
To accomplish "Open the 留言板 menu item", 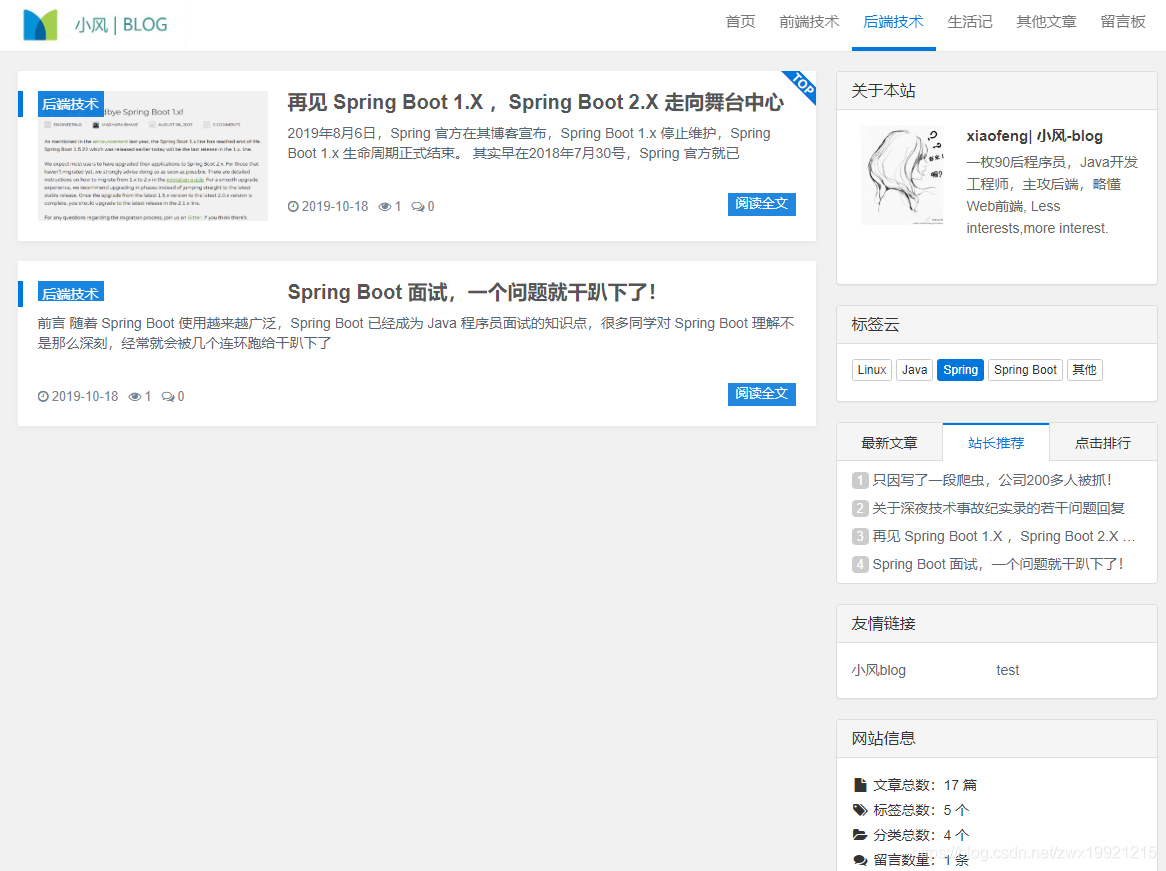I will (1122, 20).
